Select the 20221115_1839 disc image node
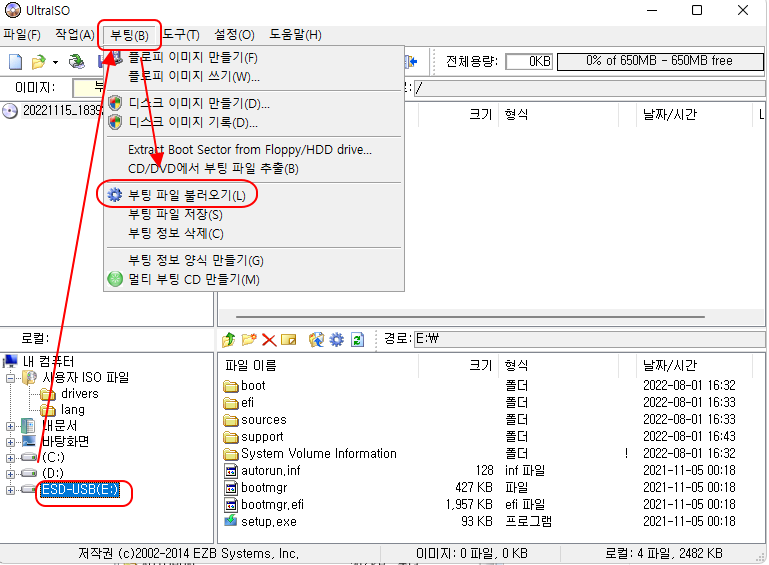 (63, 111)
